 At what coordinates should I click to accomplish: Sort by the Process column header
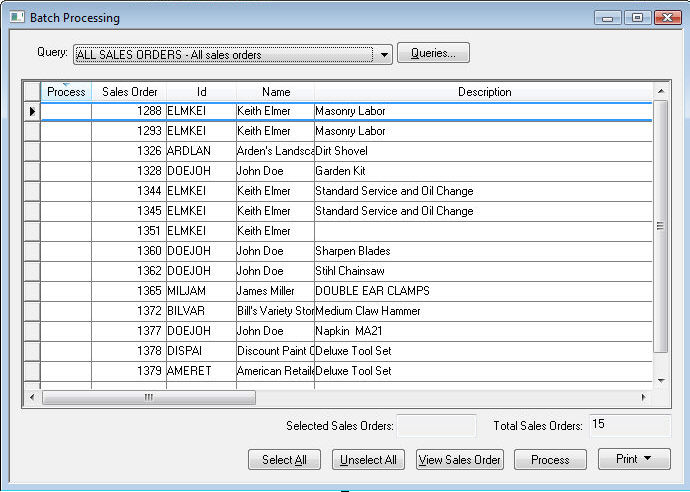(66, 92)
